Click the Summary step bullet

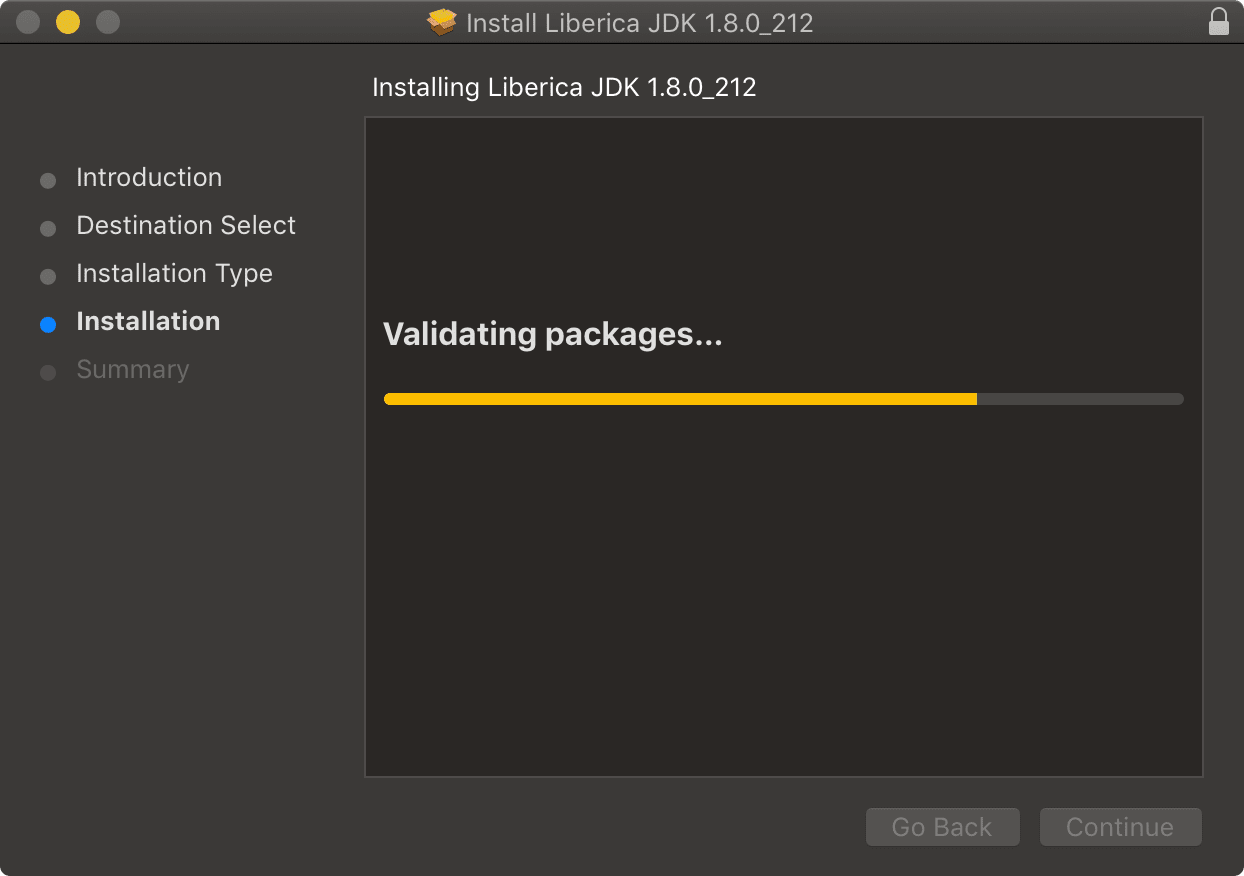(x=48, y=372)
